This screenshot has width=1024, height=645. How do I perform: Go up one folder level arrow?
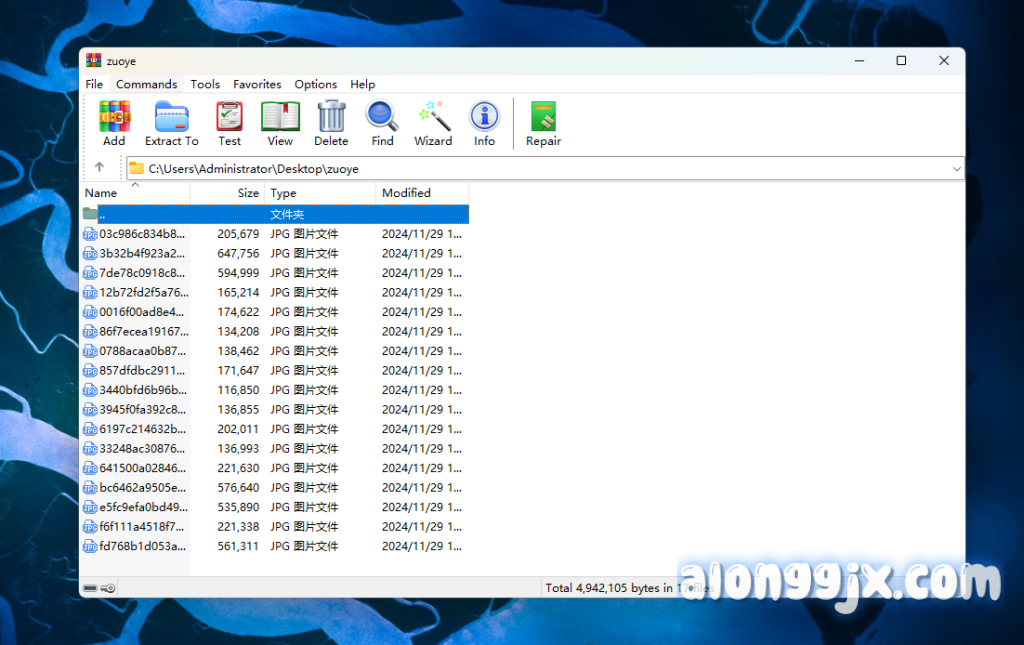pyautogui.click(x=99, y=168)
